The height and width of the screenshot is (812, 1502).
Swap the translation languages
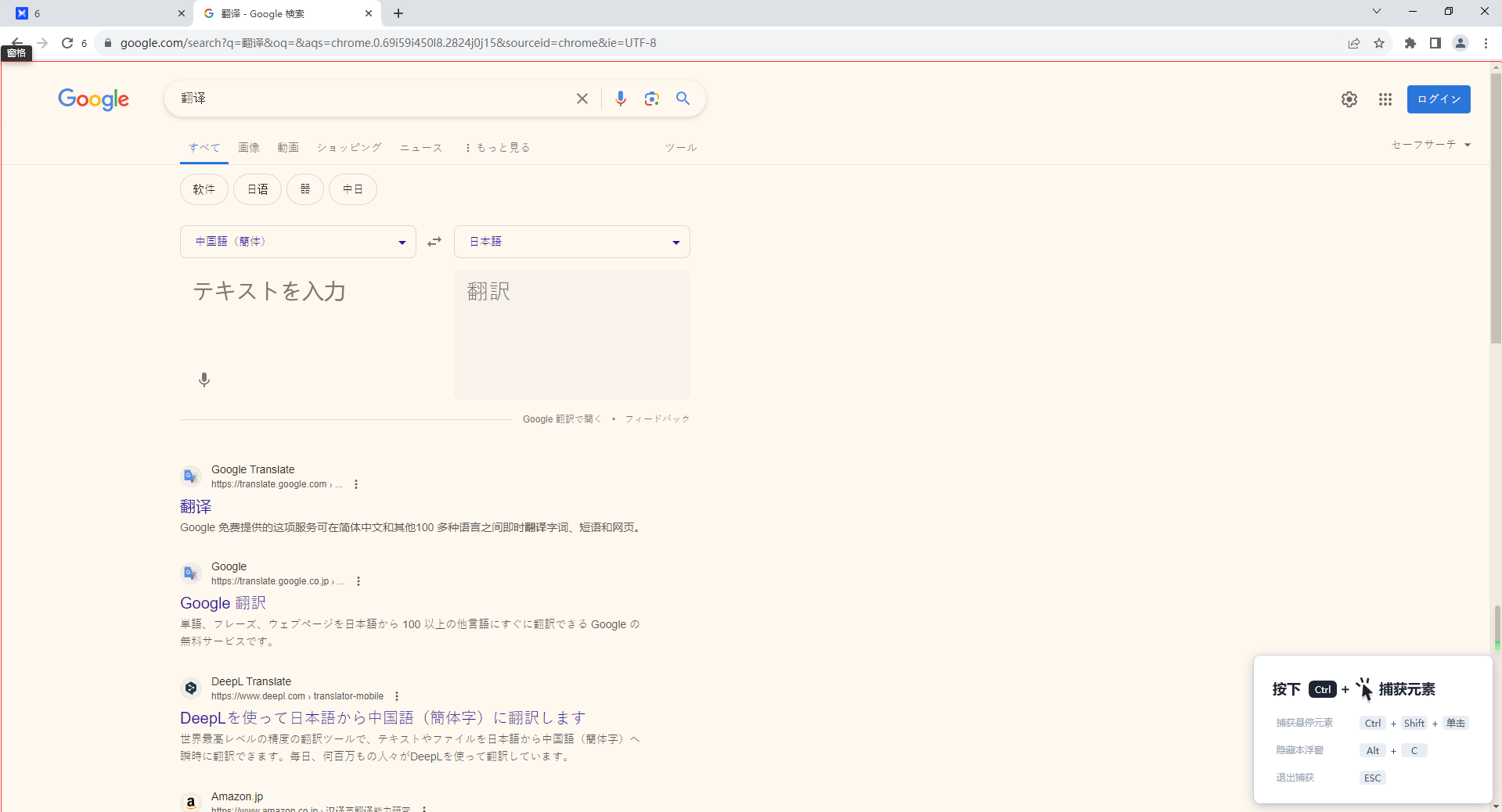pyautogui.click(x=434, y=242)
